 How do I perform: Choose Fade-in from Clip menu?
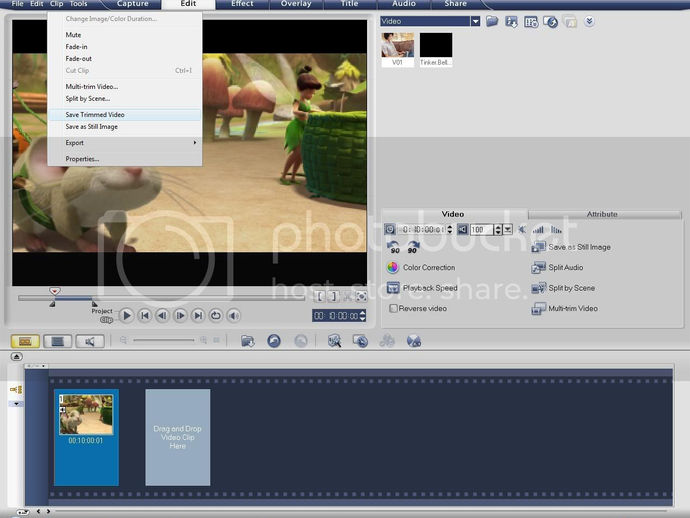point(125,47)
